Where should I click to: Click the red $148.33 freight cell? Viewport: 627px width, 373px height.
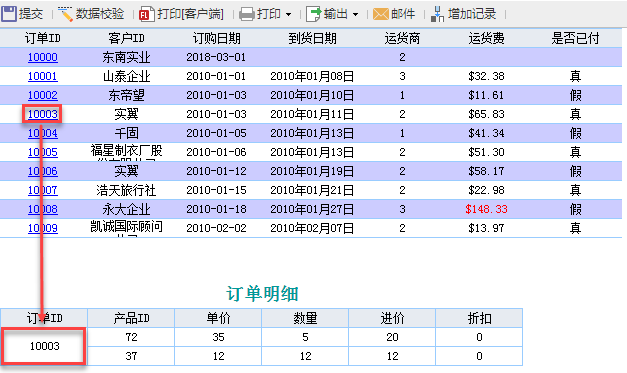[486, 209]
